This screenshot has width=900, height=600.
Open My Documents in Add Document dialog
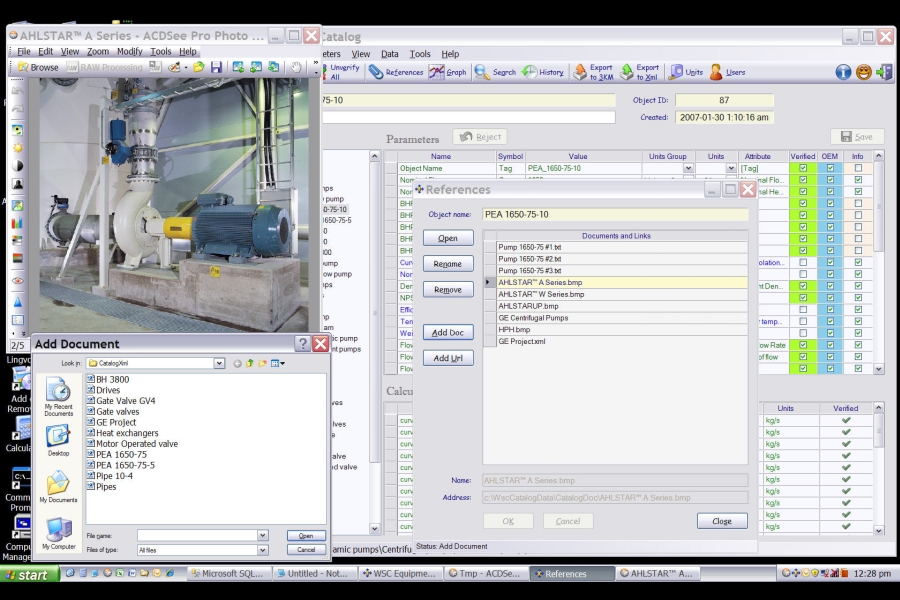[59, 487]
